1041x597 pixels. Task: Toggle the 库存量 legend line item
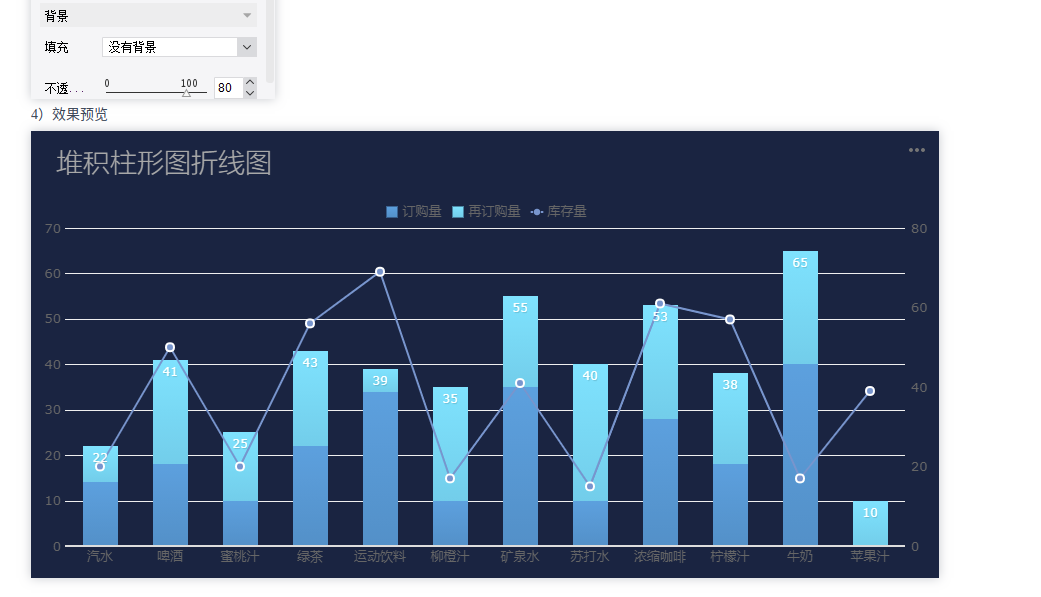558,211
